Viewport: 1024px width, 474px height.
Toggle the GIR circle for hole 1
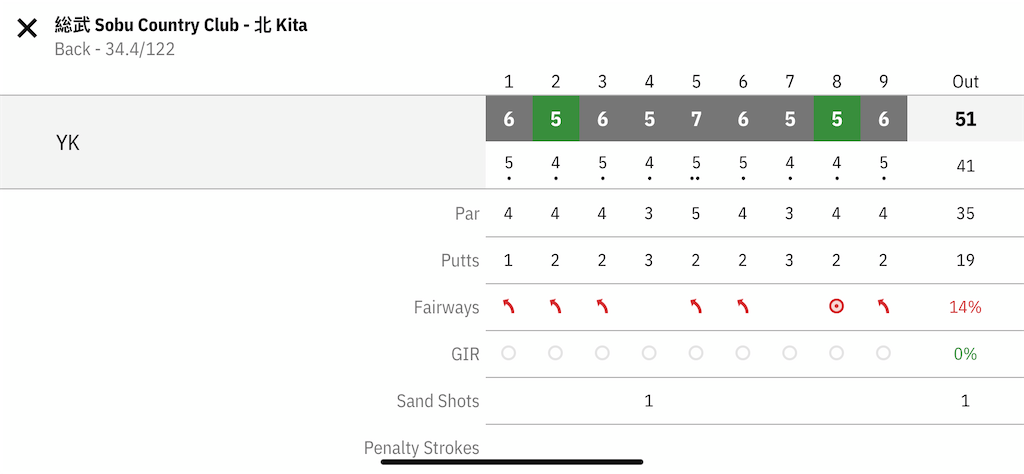[x=509, y=353]
